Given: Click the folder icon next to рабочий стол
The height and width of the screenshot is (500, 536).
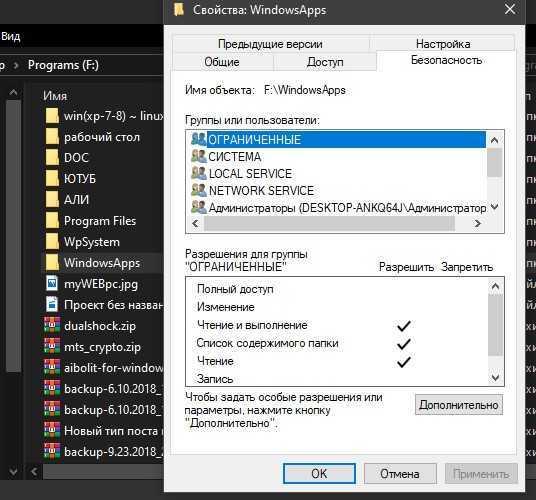Looking at the screenshot, I should point(52,137).
